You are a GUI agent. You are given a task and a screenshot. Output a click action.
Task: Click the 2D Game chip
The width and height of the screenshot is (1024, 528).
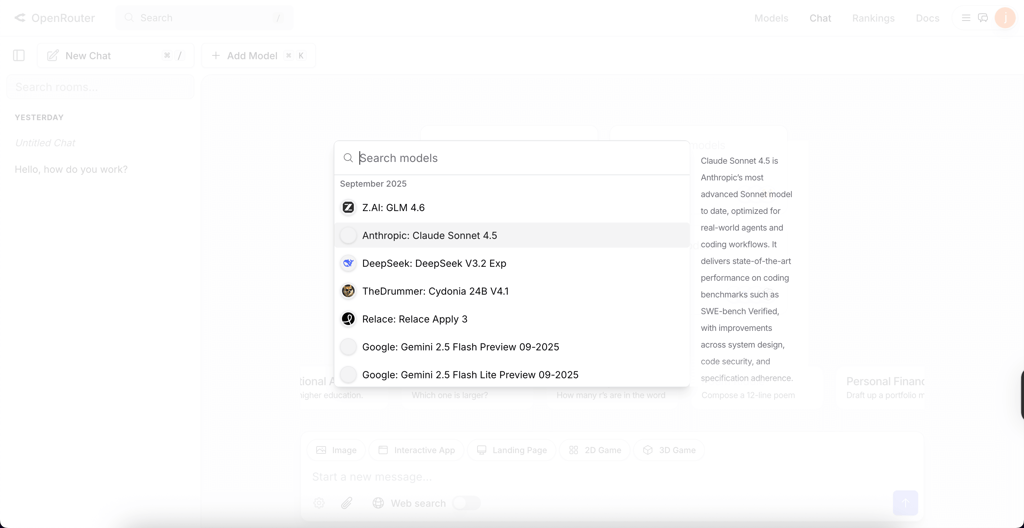point(595,450)
